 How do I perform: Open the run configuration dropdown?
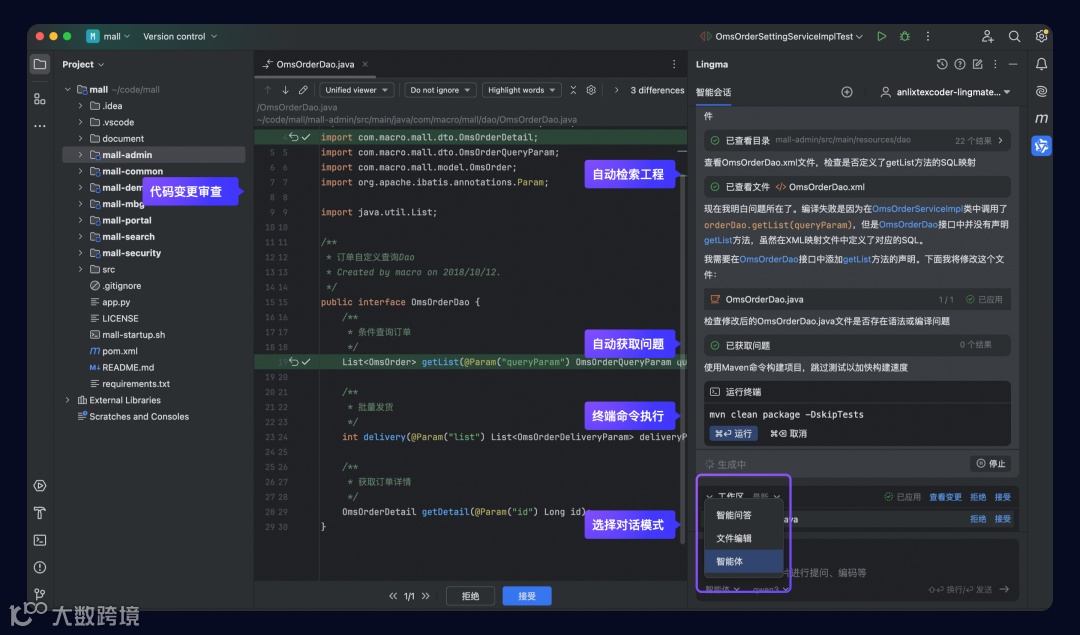coord(781,37)
